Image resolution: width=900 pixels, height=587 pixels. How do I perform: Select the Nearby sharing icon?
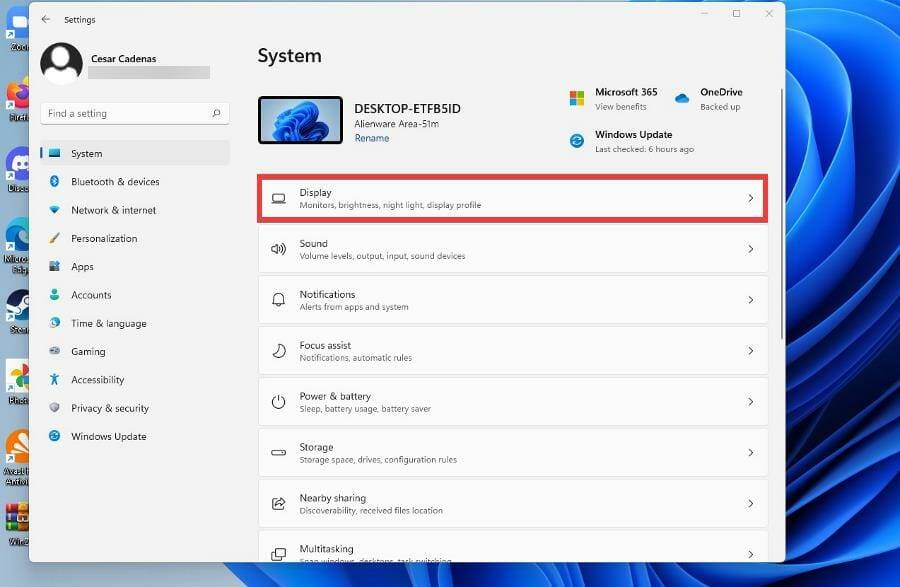279,503
